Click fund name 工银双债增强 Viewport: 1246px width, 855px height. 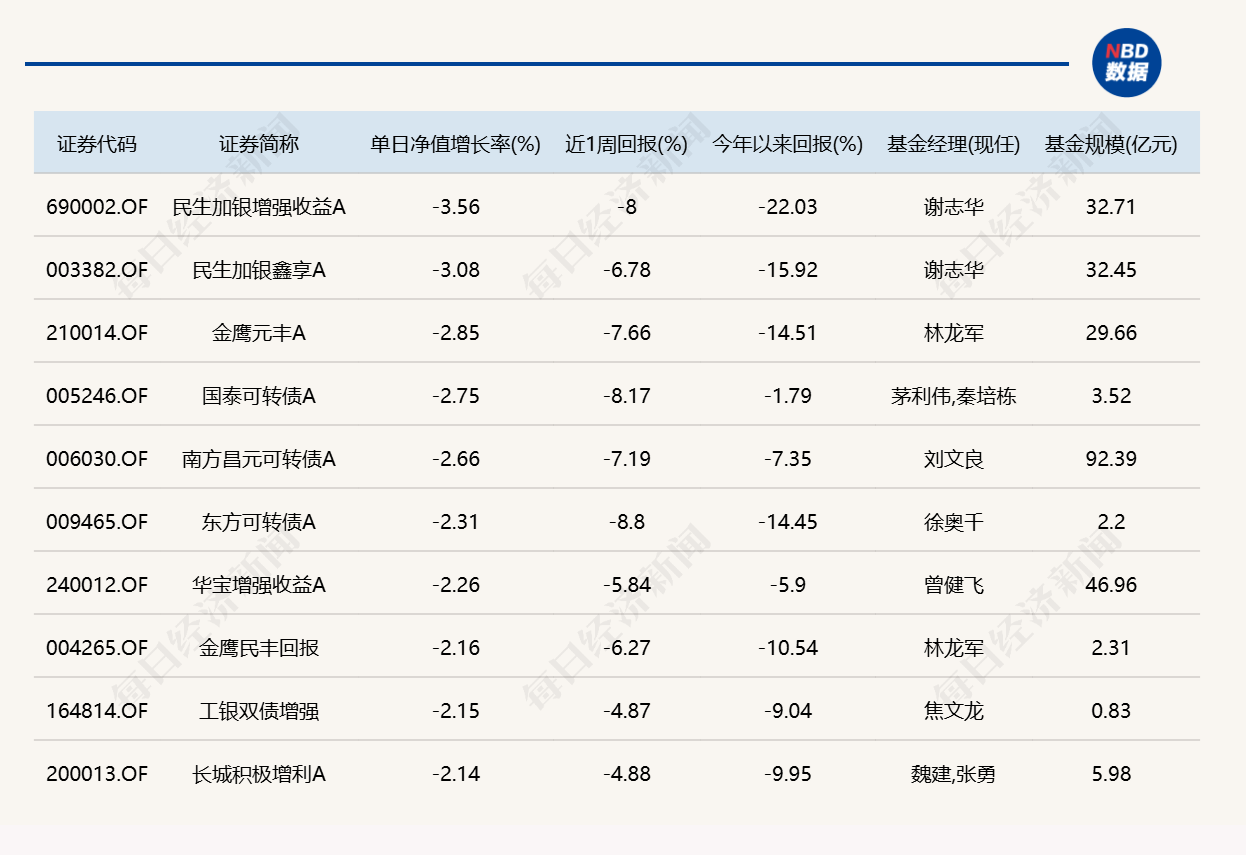[x=259, y=711]
